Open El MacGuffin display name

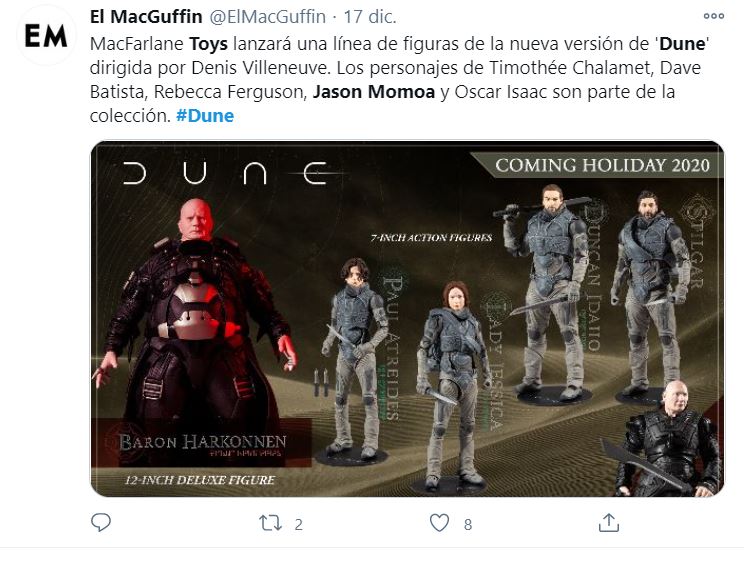tap(146, 17)
